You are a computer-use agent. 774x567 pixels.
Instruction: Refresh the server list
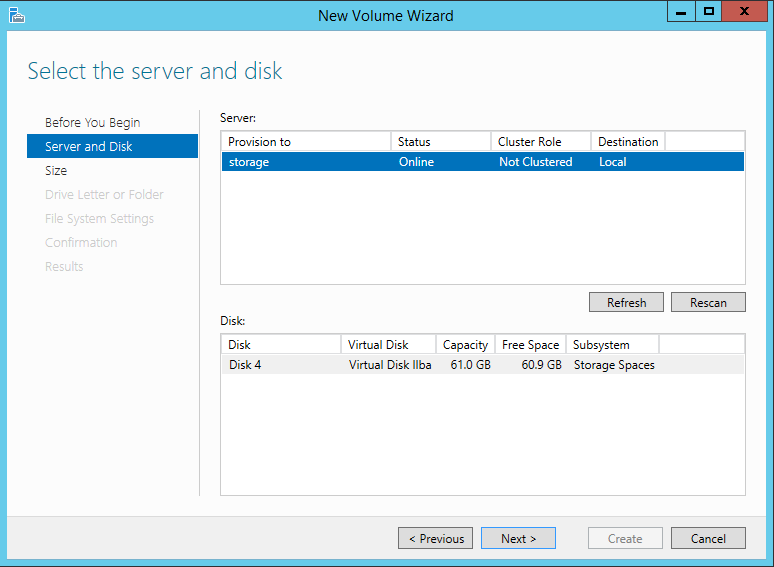pos(626,302)
